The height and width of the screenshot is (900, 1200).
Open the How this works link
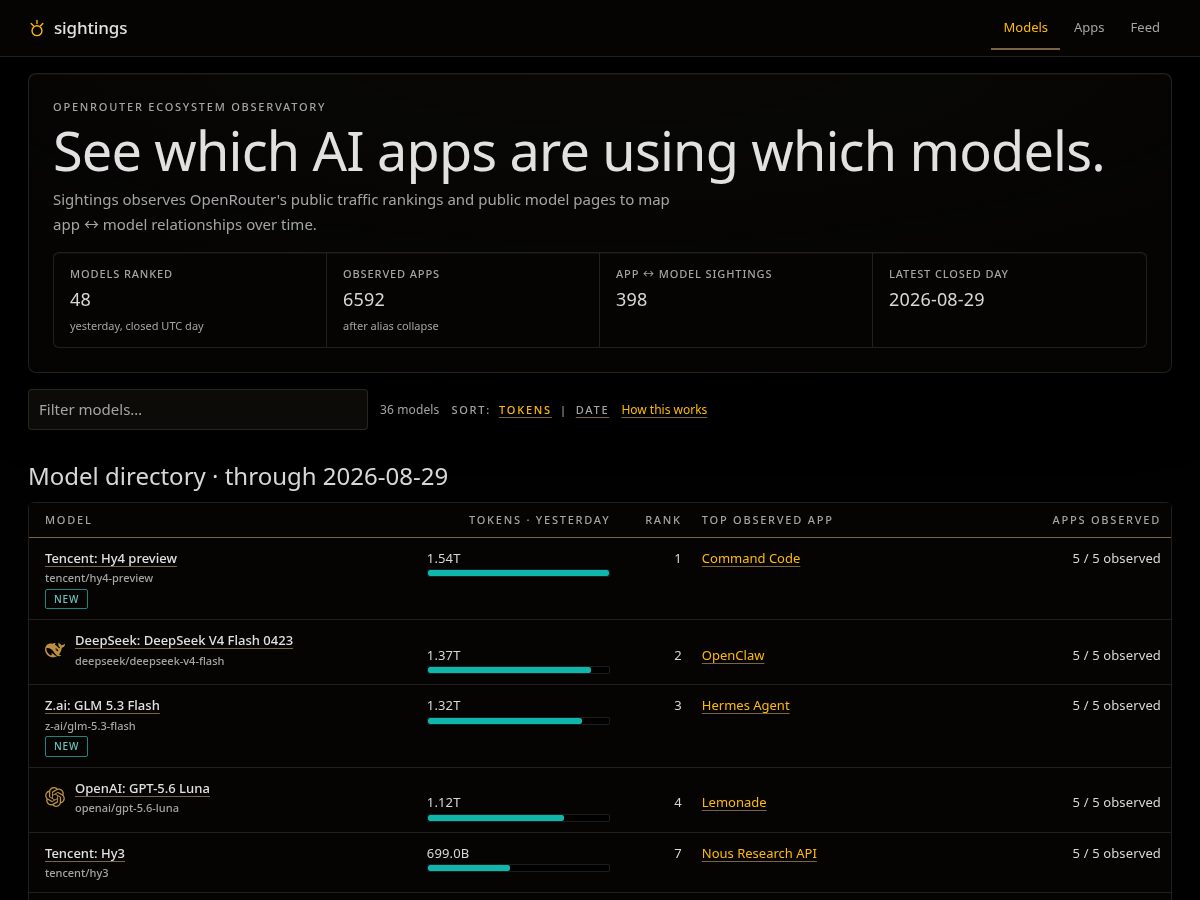click(x=664, y=410)
